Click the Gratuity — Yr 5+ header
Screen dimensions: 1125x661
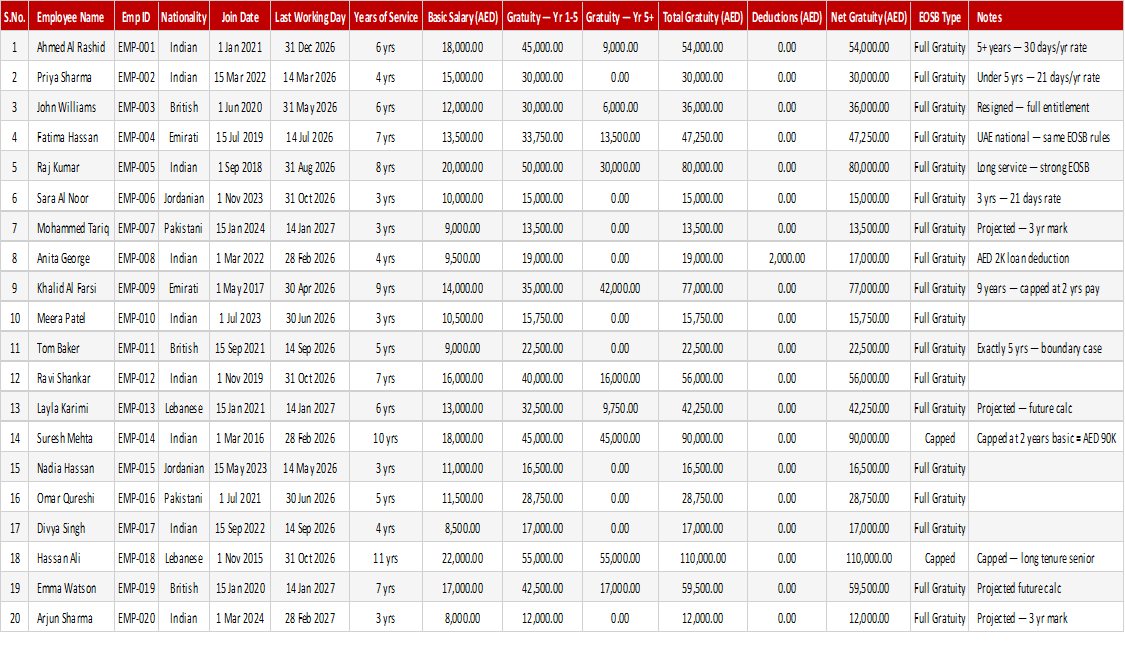tap(620, 17)
